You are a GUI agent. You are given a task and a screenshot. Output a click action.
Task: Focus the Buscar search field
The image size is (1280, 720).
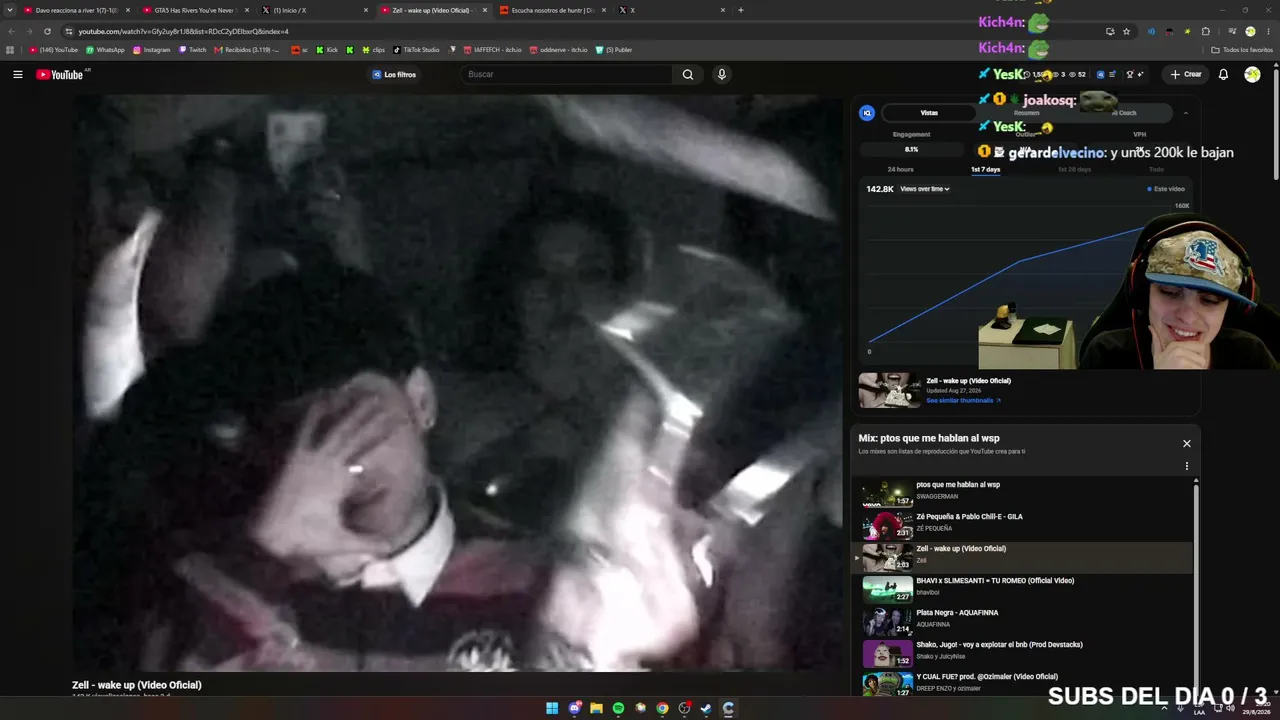click(568, 74)
